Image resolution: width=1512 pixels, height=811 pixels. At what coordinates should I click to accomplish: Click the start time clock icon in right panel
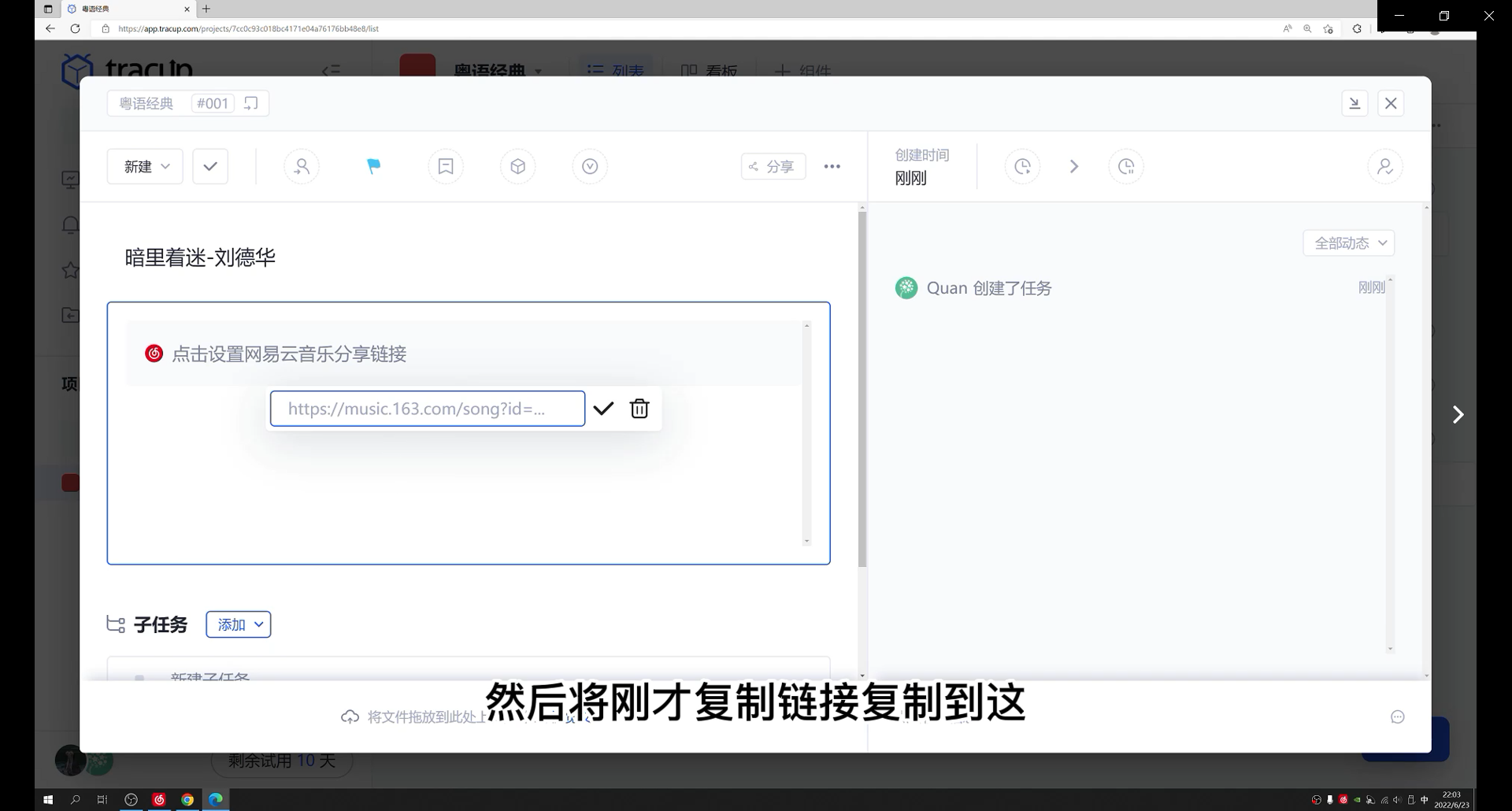(1022, 166)
